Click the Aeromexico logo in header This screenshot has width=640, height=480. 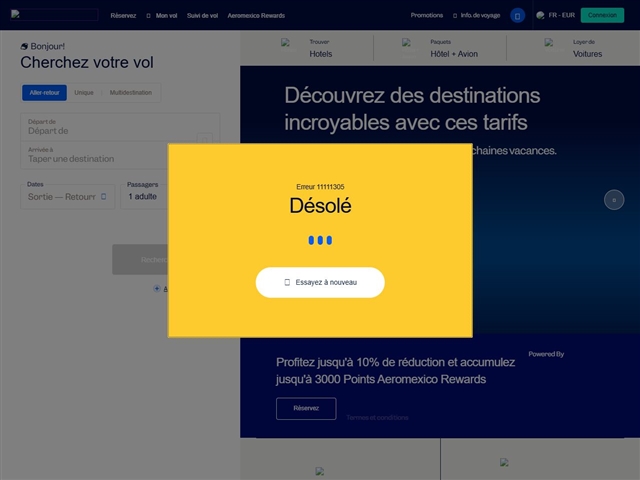(55, 15)
